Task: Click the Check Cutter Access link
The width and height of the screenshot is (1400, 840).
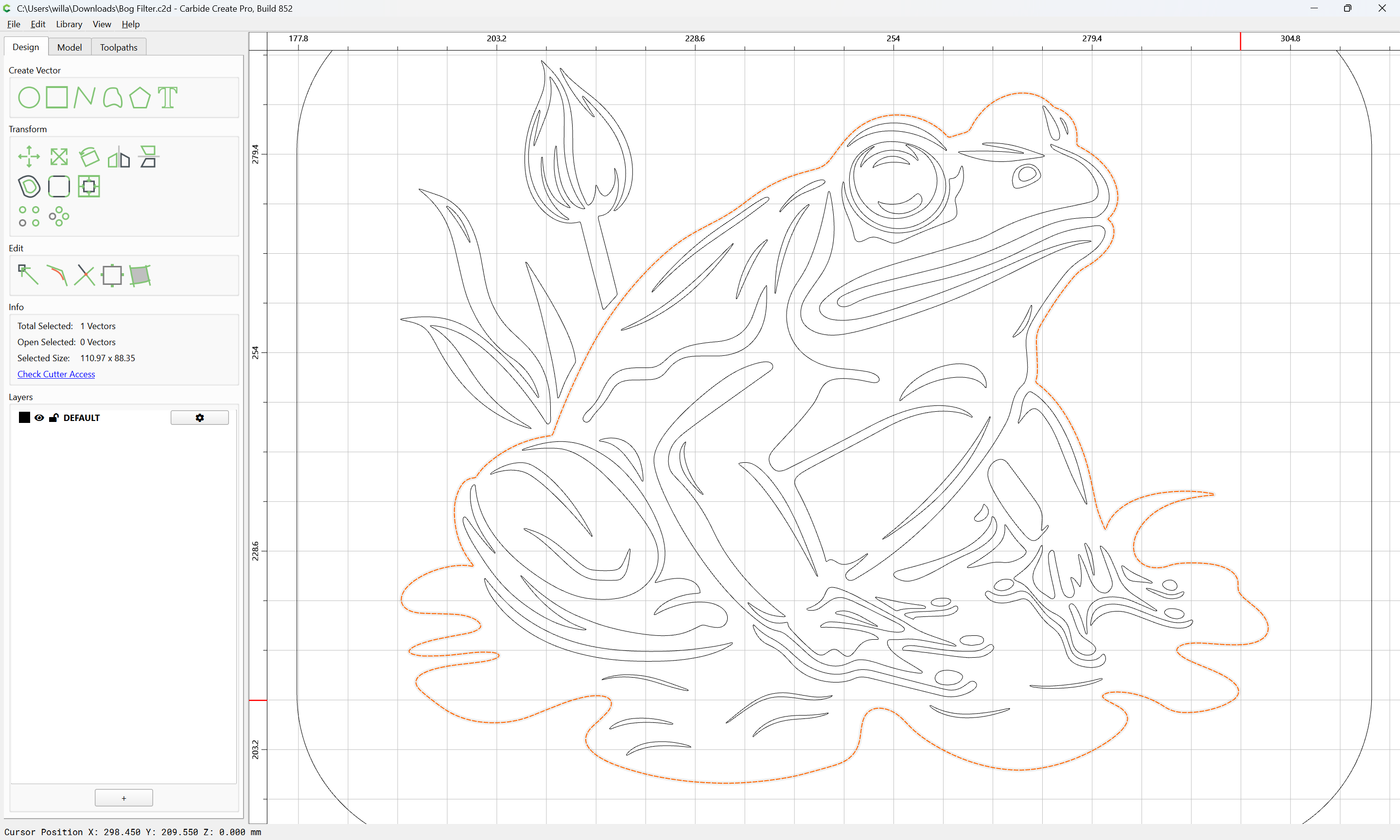Action: click(56, 374)
